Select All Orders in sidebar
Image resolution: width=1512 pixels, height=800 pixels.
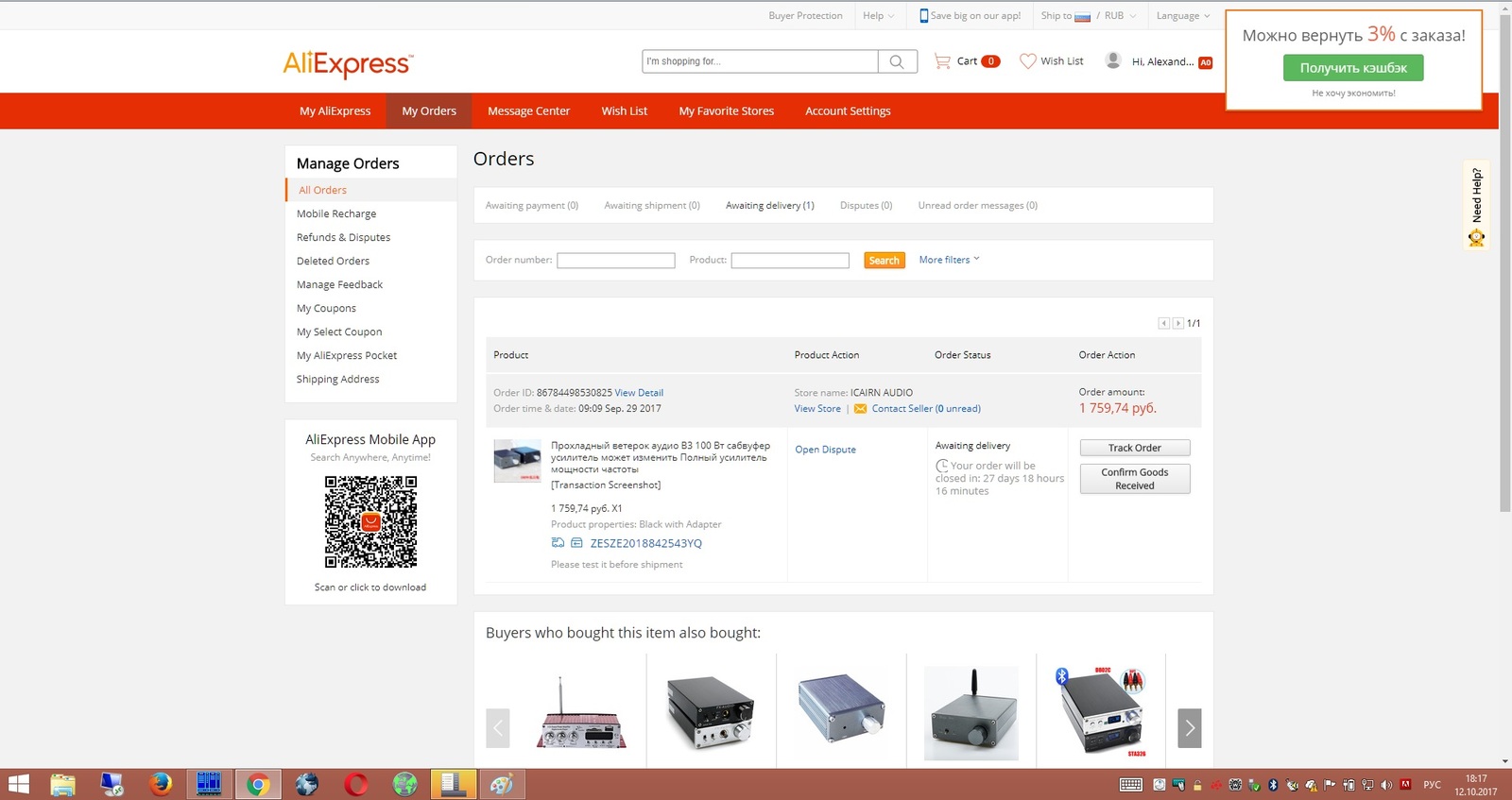[322, 190]
